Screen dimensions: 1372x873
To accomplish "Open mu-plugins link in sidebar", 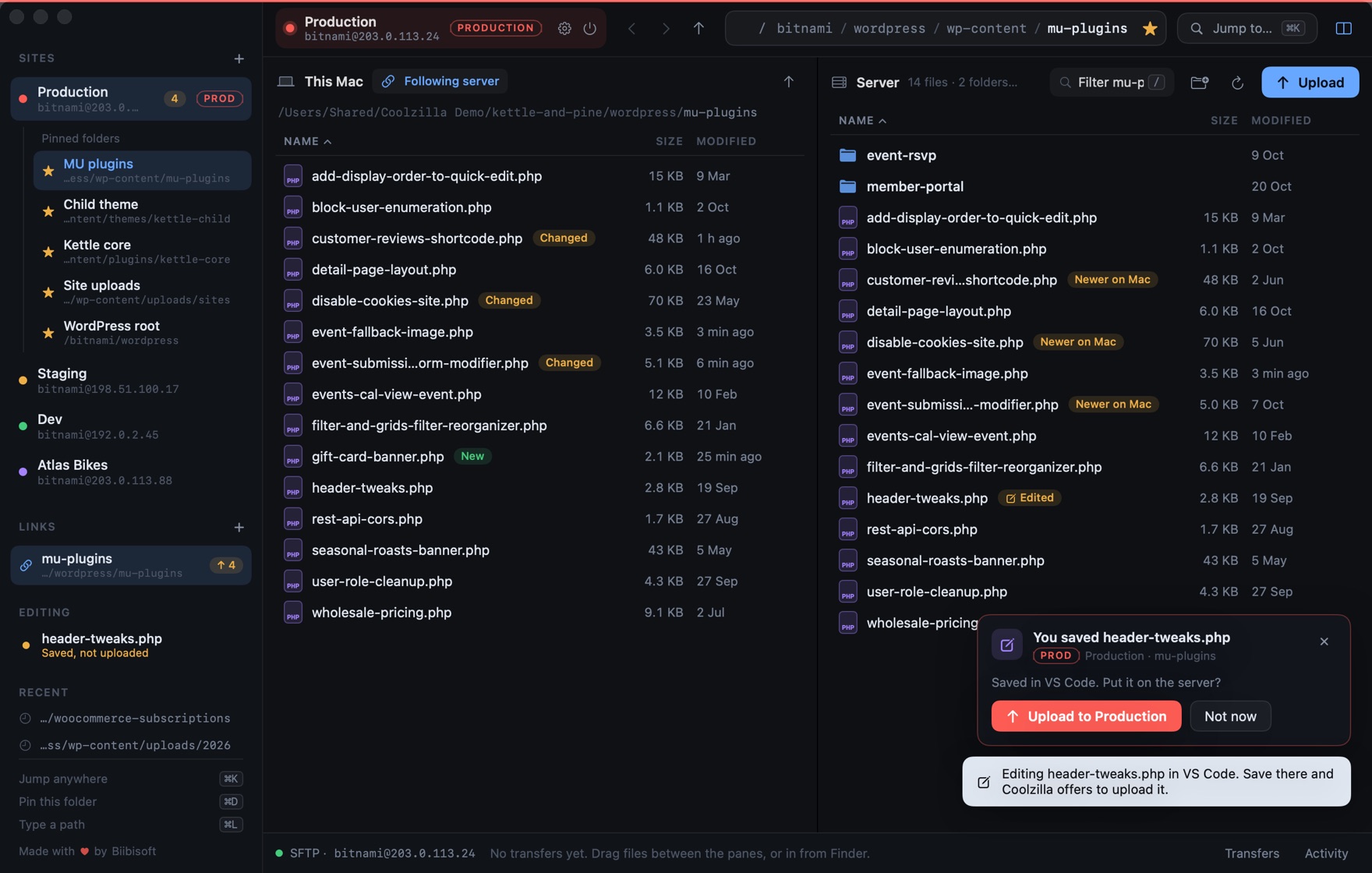I will (131, 565).
